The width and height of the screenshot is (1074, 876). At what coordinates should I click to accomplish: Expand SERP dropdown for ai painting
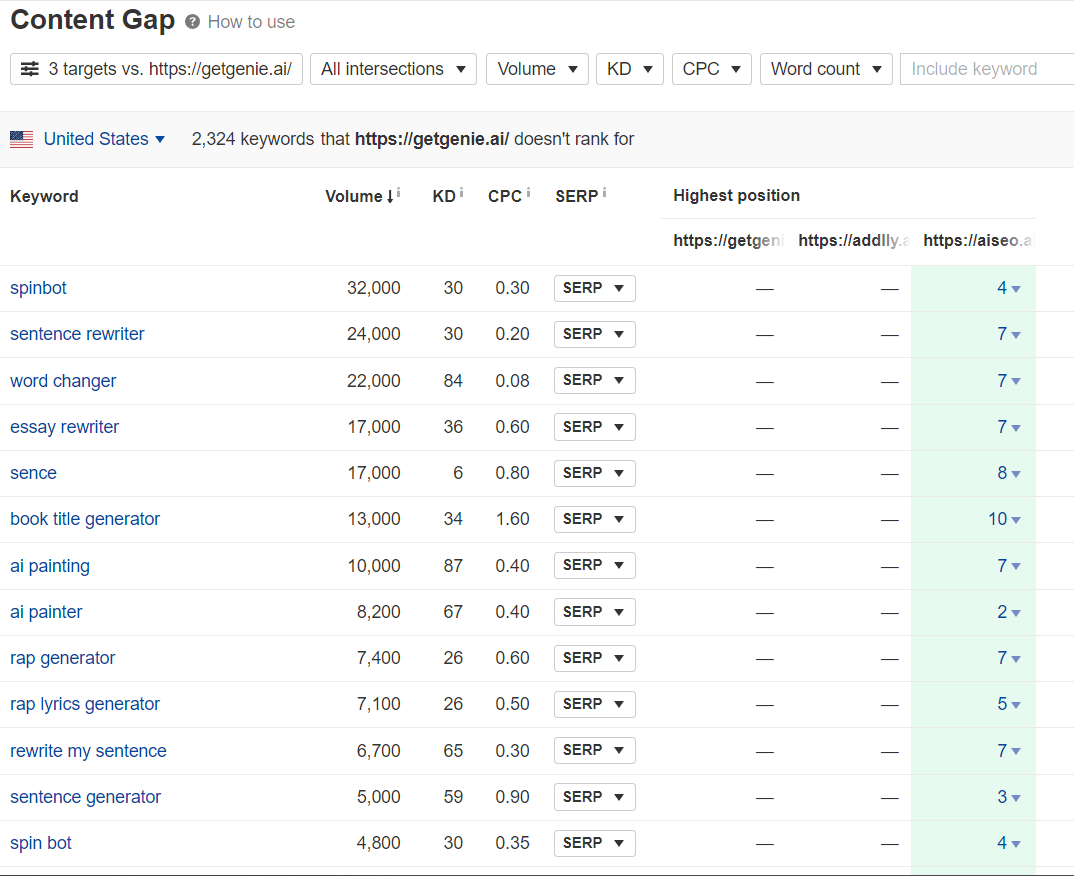tap(595, 565)
